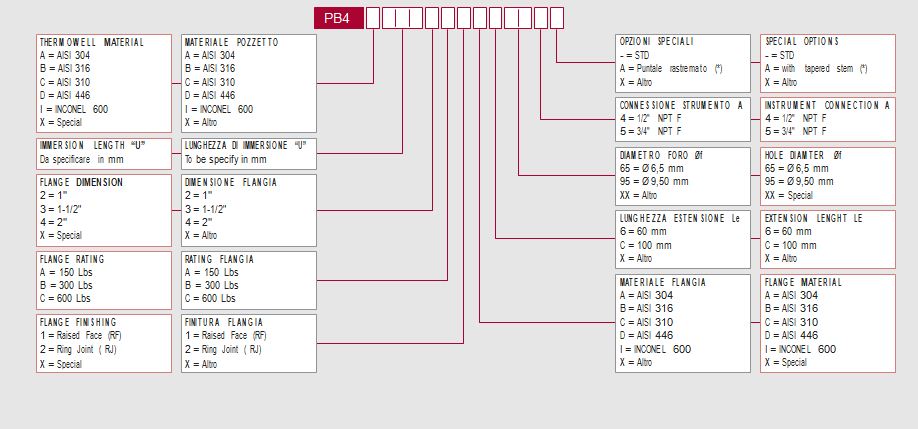Click the English Flange Material box
918x429 pixels.
(x=828, y=323)
